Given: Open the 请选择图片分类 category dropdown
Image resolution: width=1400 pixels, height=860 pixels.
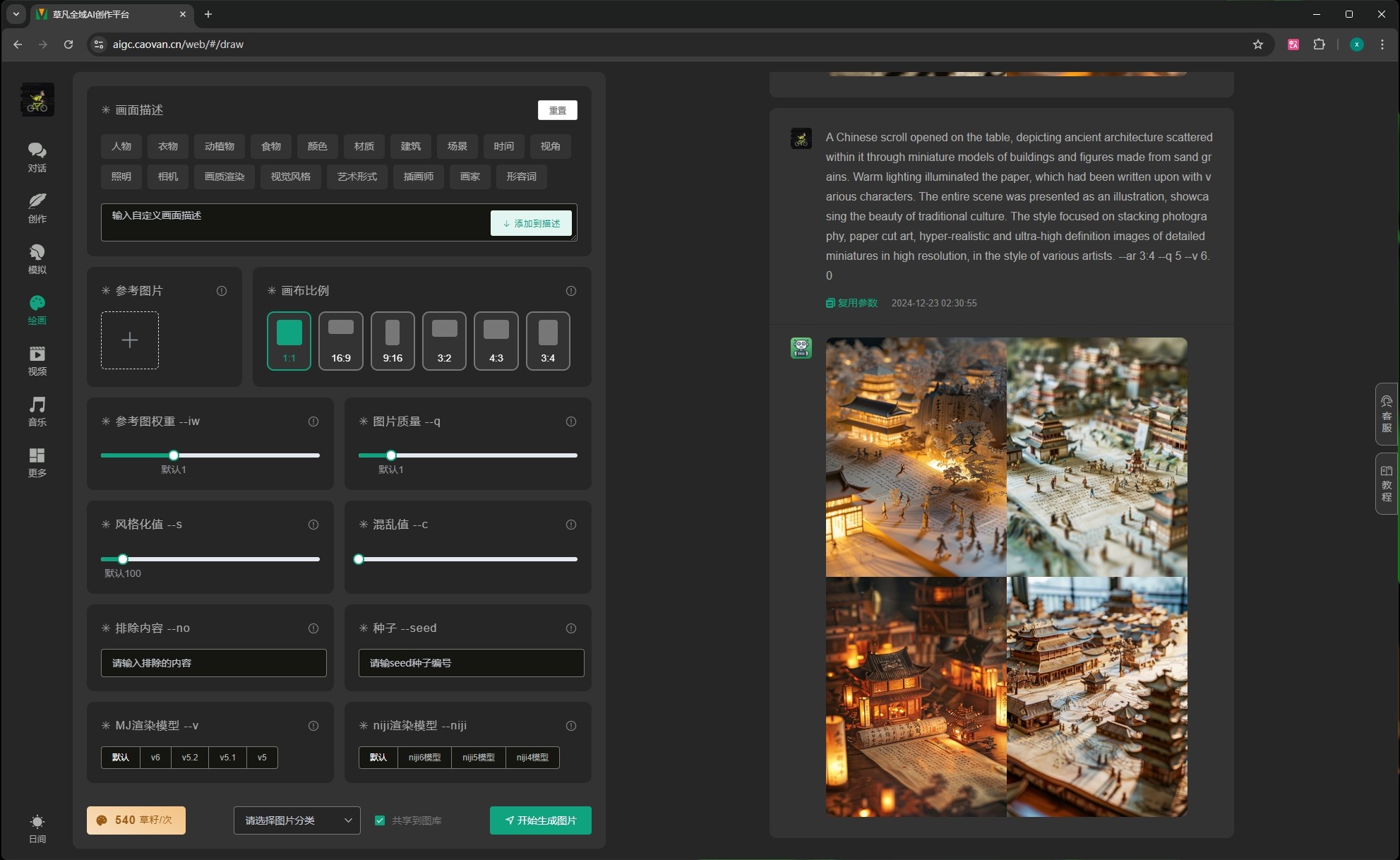Looking at the screenshot, I should click(x=297, y=820).
